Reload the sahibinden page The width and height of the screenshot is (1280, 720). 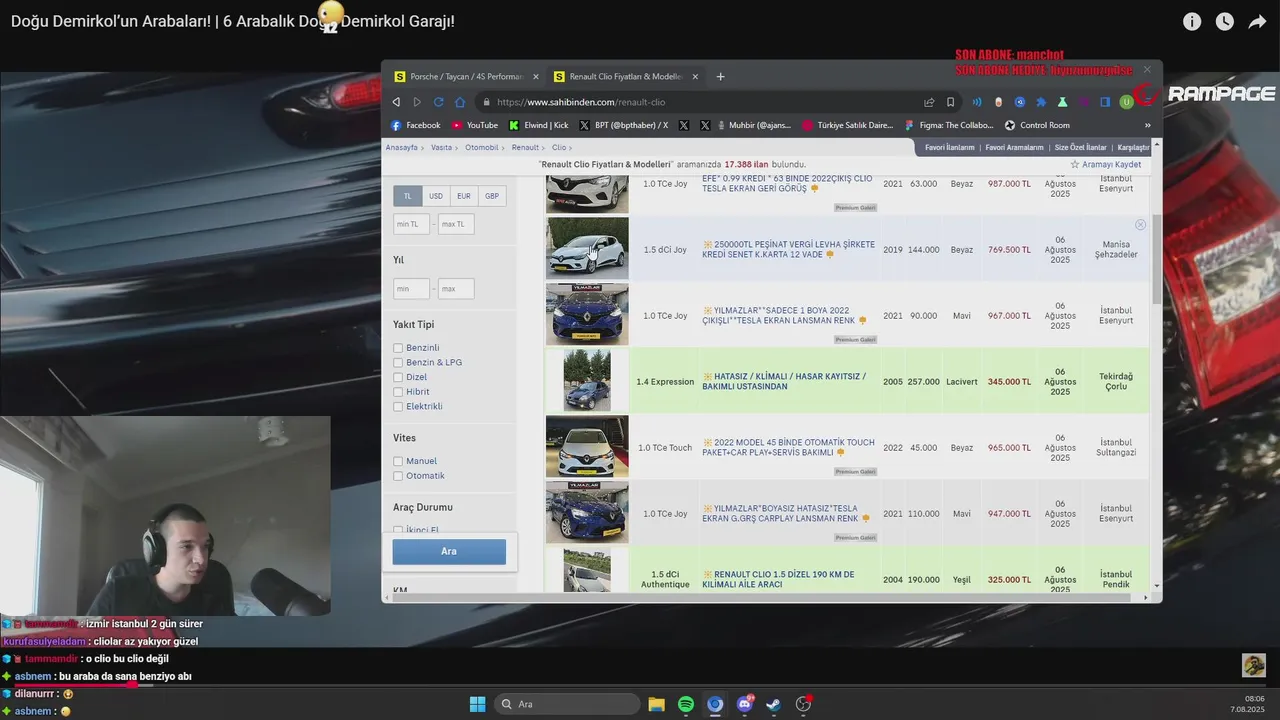(x=438, y=102)
